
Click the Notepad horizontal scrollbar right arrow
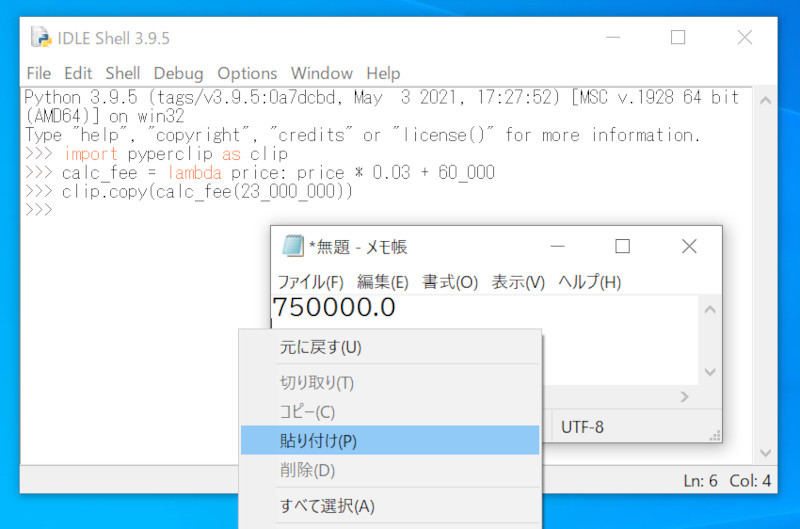(685, 397)
